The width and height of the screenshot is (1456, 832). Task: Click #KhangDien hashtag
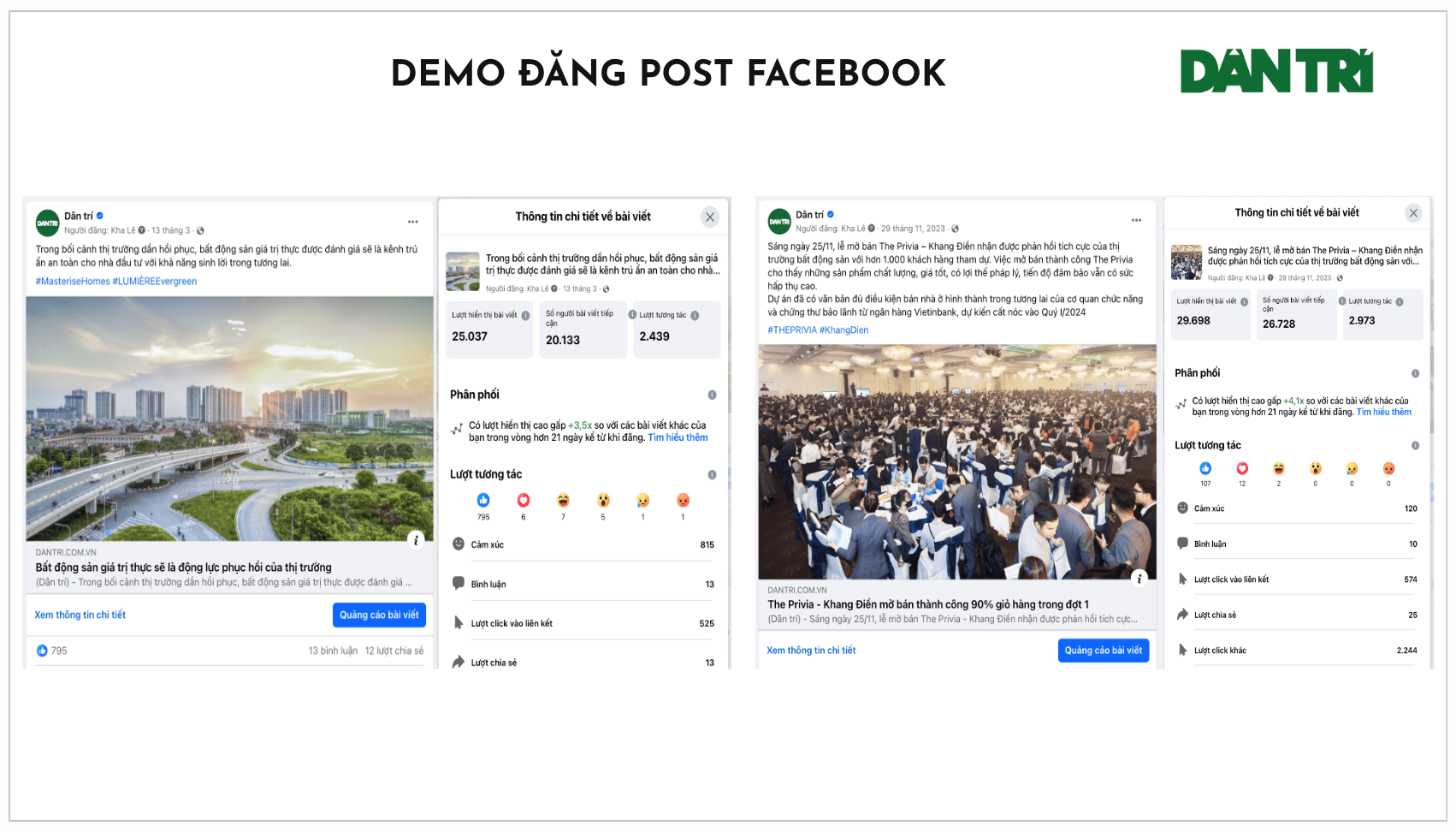844,330
